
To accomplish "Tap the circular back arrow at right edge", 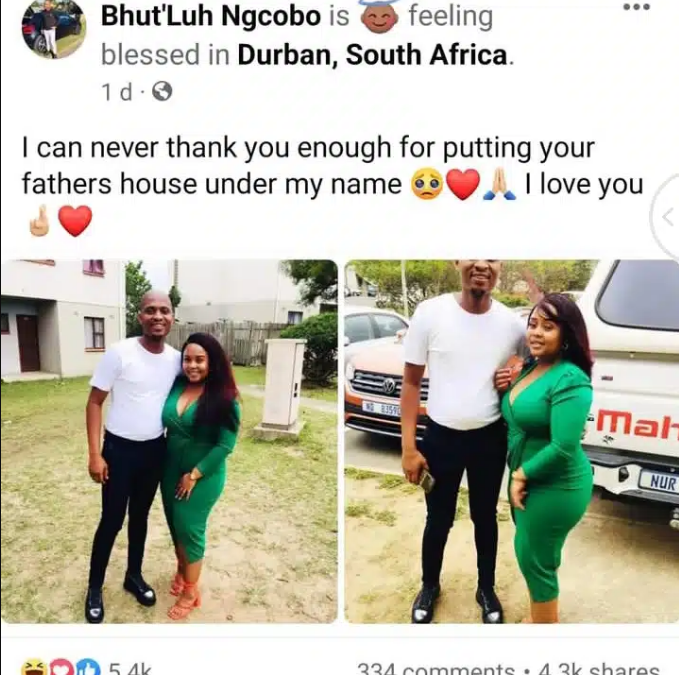I will point(666,217).
